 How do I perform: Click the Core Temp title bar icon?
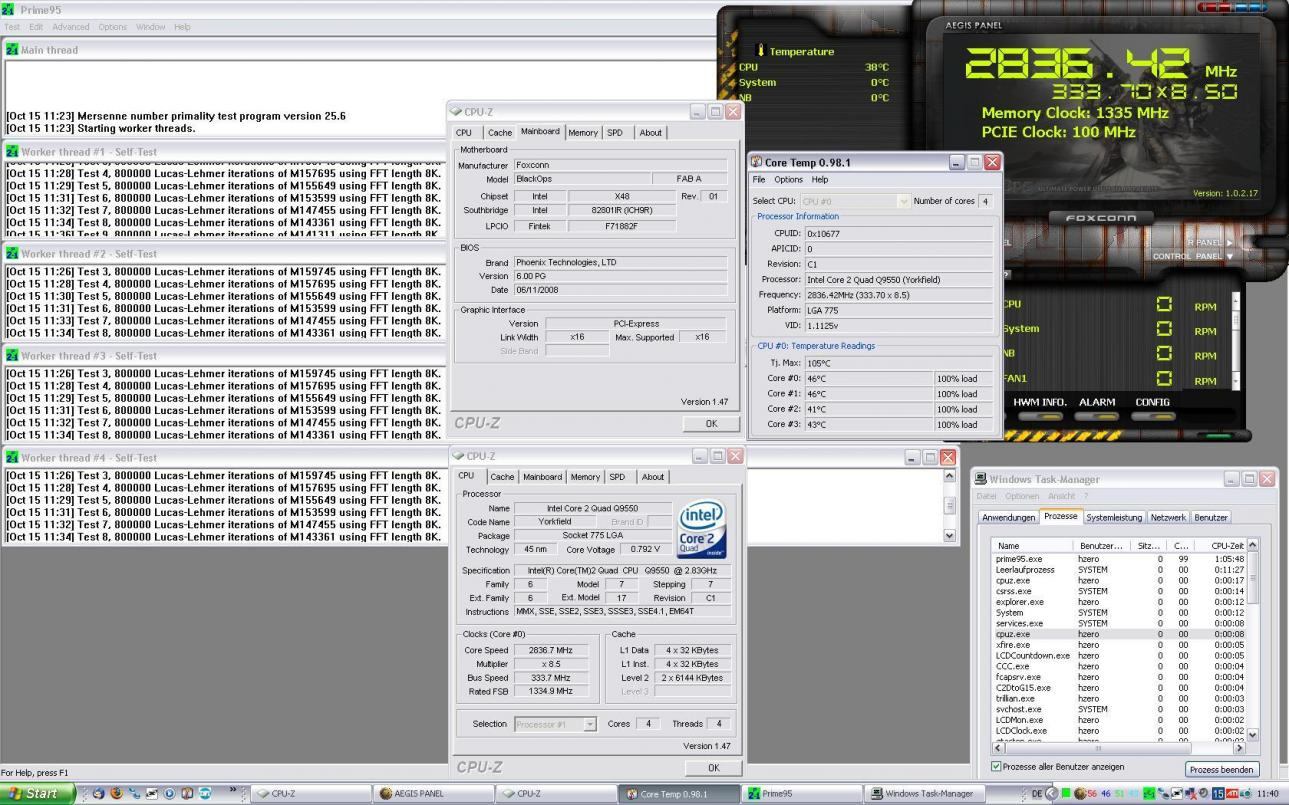coord(757,161)
